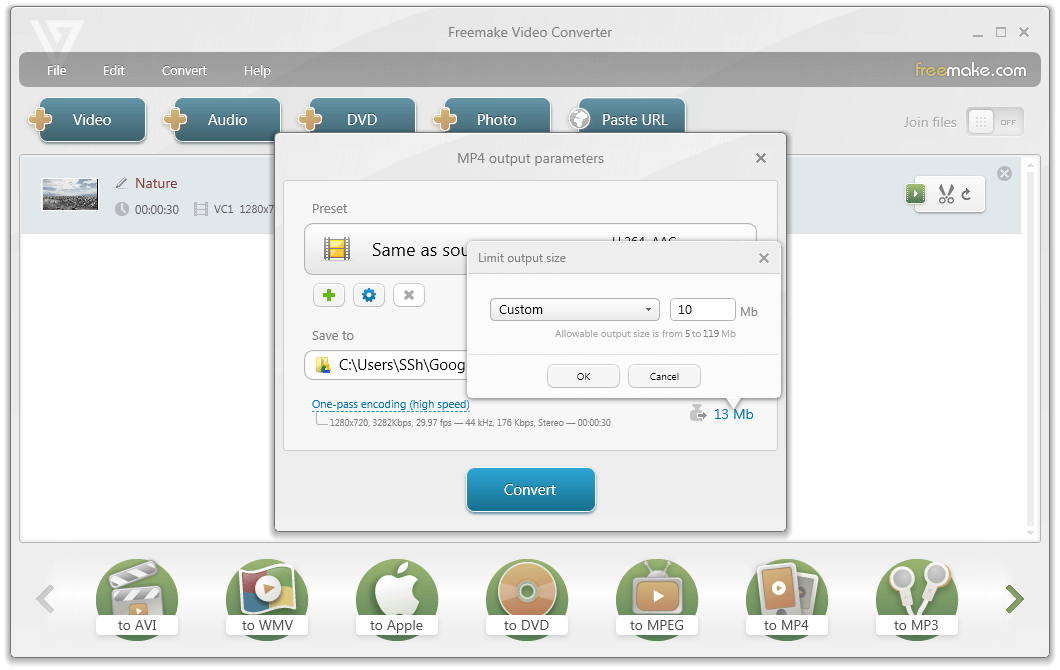Switch the Join files toggle on
1060x670 pixels.
point(994,121)
